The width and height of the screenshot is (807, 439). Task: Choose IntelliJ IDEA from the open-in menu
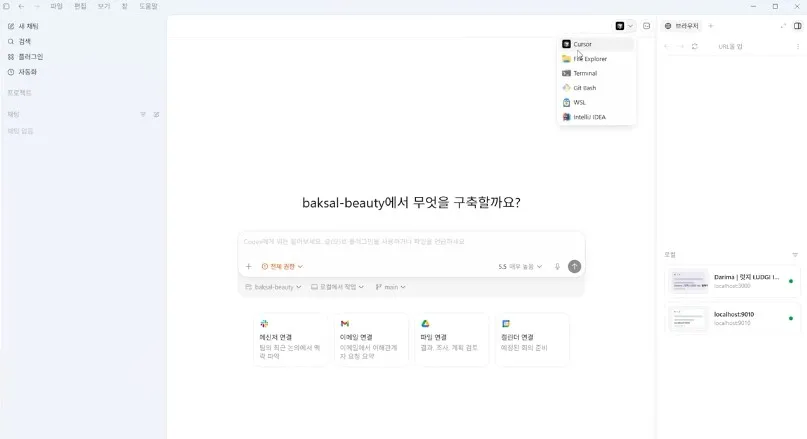597,117
